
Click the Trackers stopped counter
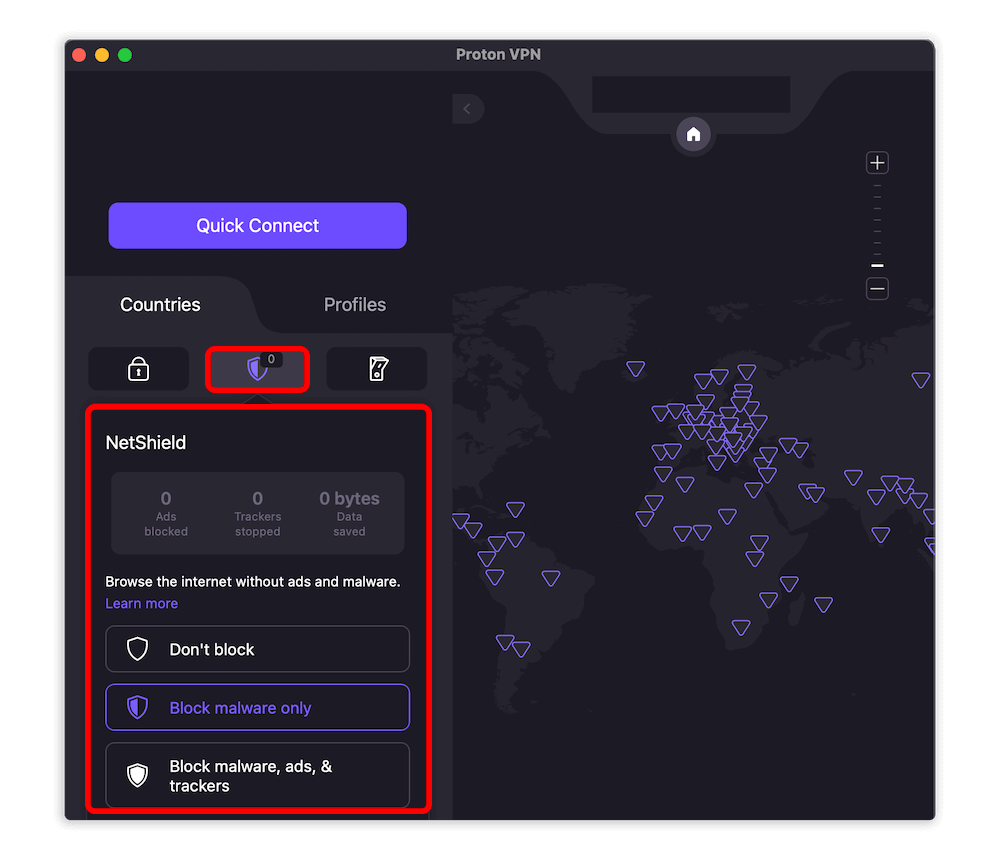pos(258,513)
